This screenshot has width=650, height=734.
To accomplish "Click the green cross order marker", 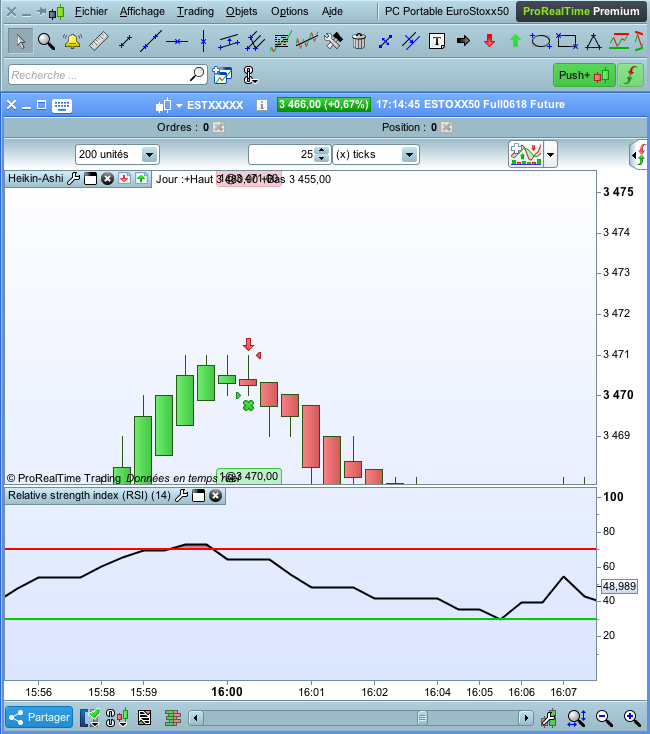I will [248, 405].
